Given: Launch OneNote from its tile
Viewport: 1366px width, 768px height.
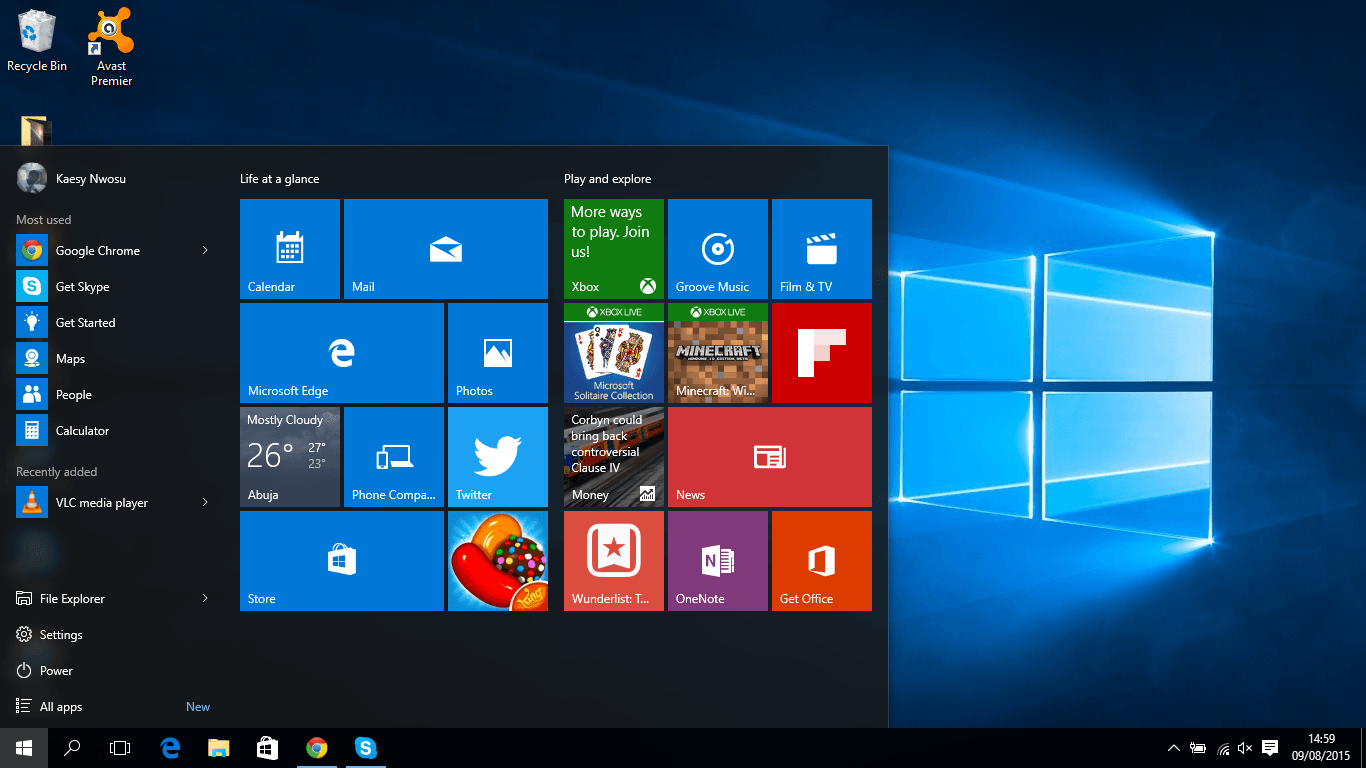Looking at the screenshot, I should [x=717, y=561].
